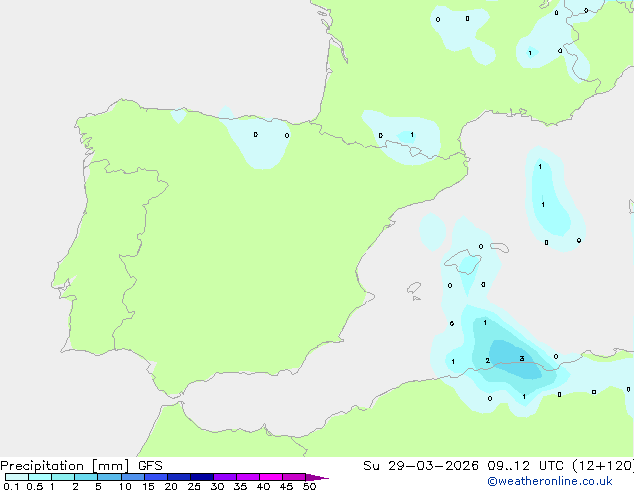Click the legend label '10'

tap(125, 486)
